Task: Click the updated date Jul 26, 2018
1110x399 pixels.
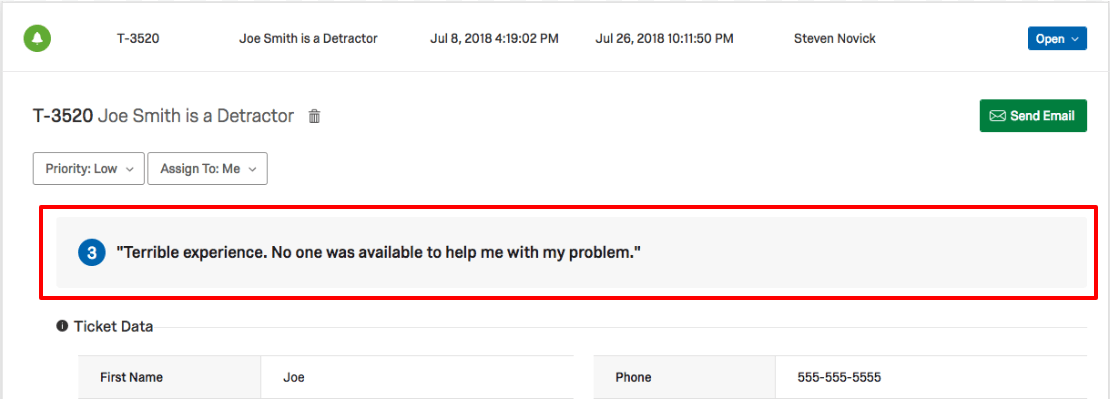Action: tap(664, 38)
